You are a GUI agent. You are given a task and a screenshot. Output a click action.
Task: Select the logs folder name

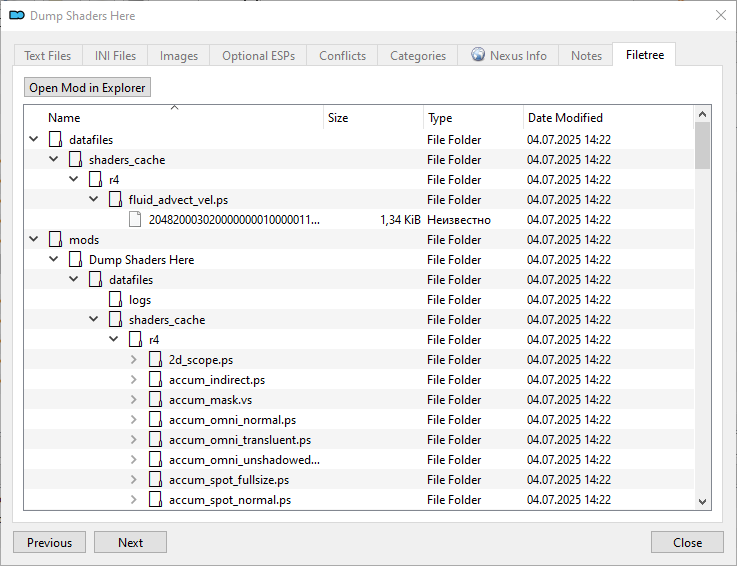pos(140,299)
